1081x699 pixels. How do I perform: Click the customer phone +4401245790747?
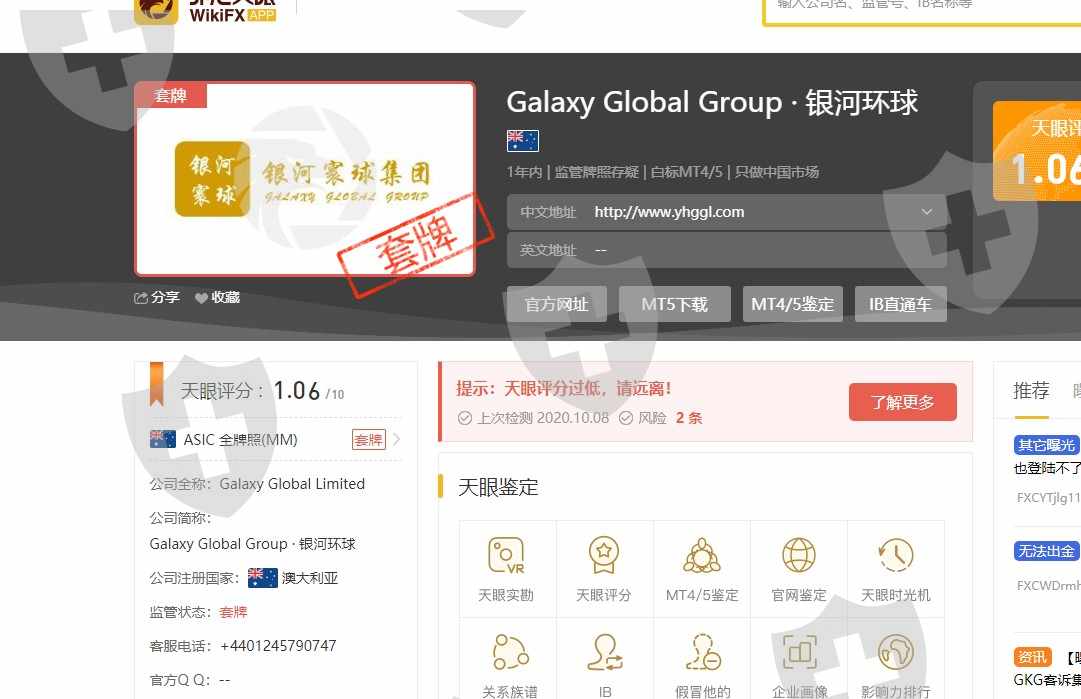(x=278, y=646)
